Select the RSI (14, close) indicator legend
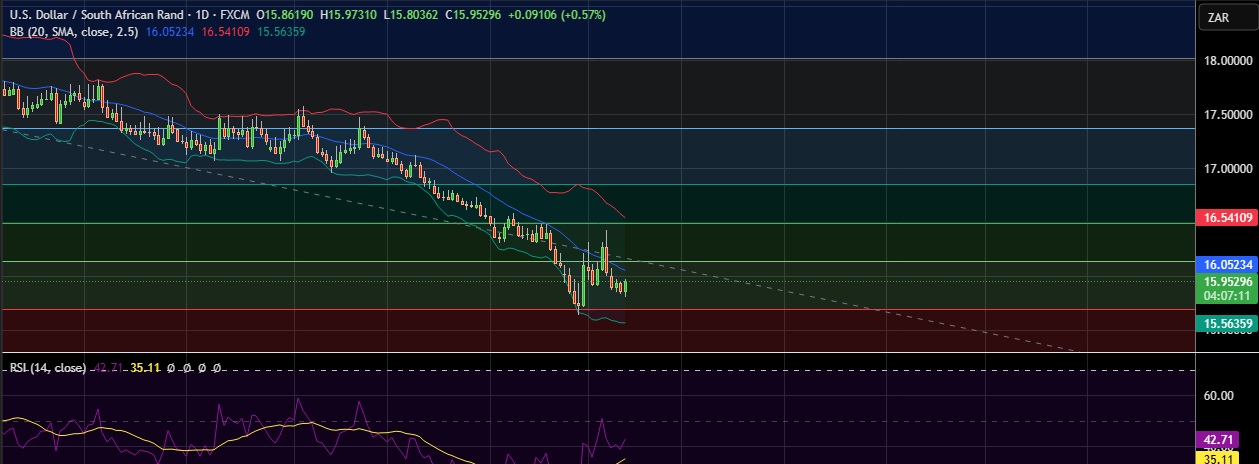The height and width of the screenshot is (464, 1259). pos(48,368)
